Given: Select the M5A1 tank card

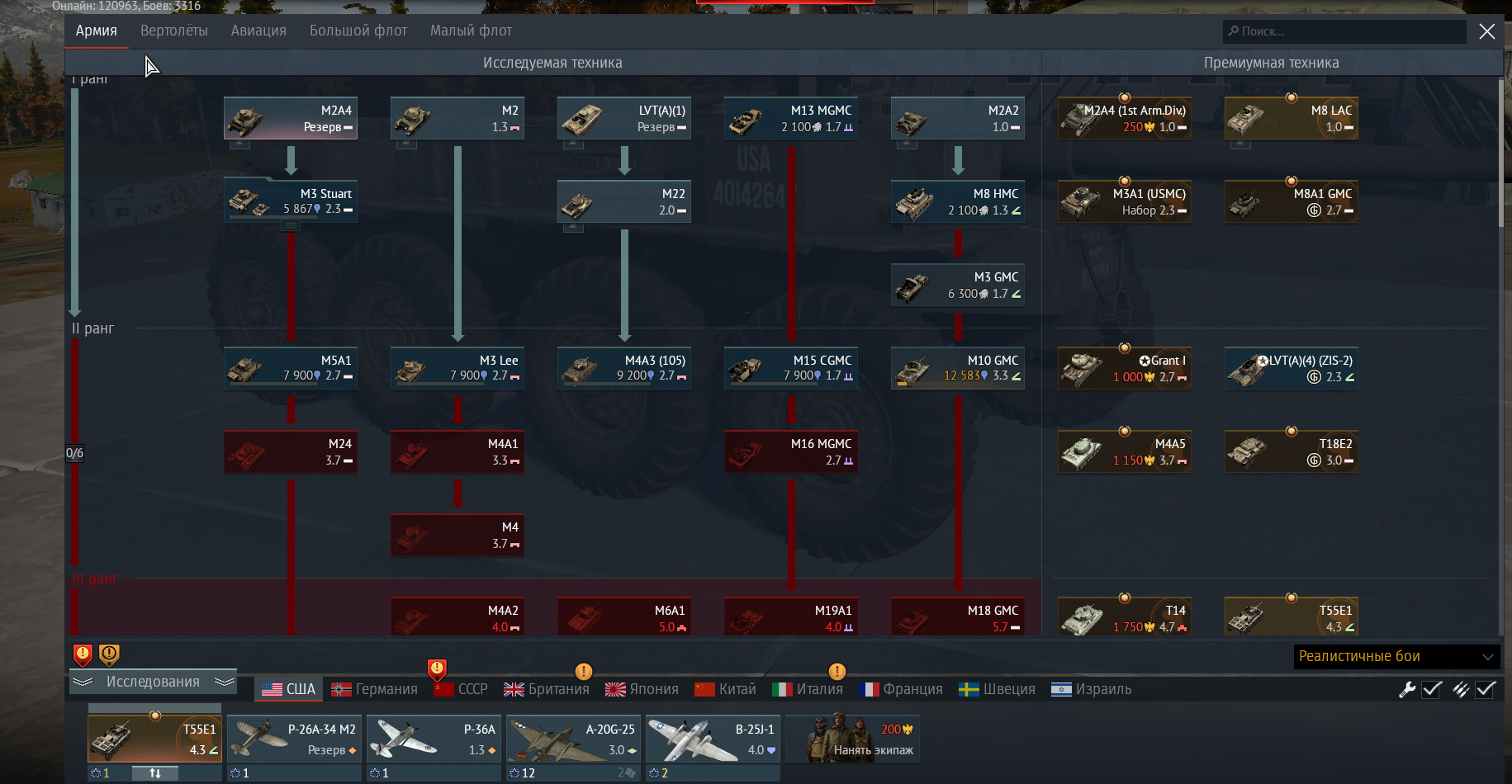Looking at the screenshot, I should [x=291, y=368].
